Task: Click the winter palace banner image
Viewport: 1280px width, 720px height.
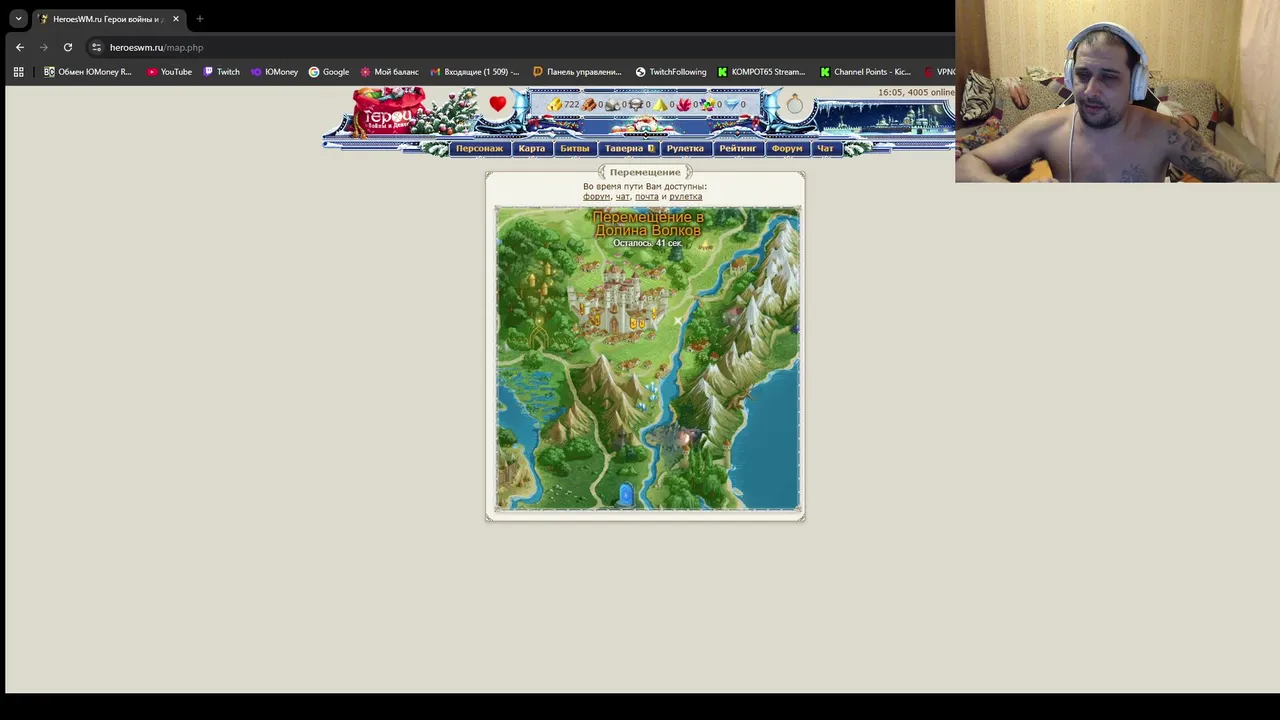Action: point(885,117)
